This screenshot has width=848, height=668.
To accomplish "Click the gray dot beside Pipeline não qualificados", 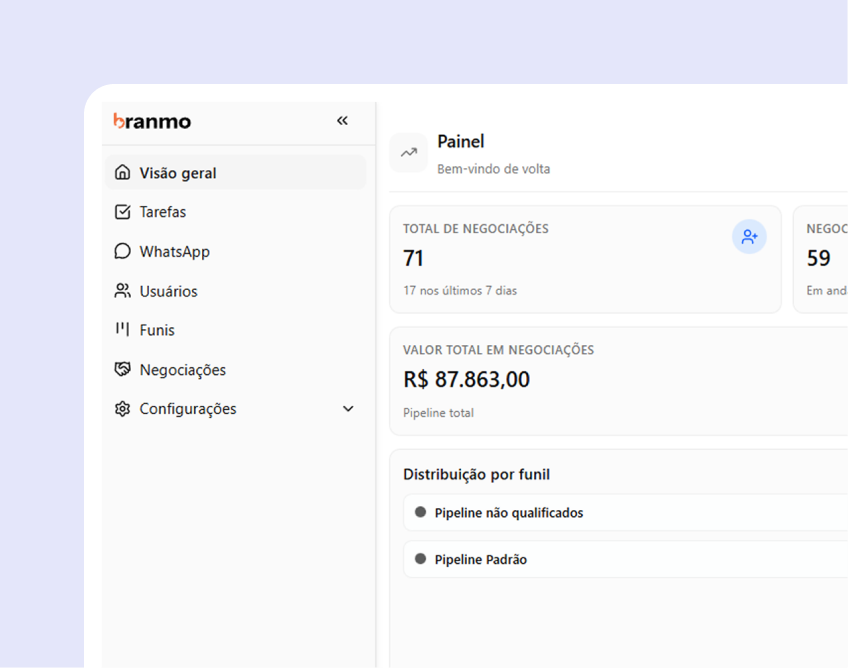I will [420, 512].
